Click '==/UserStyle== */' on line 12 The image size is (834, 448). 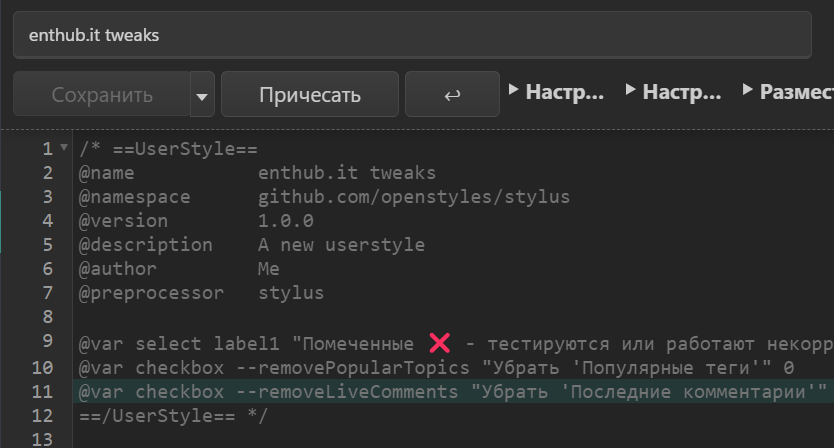pos(173,416)
